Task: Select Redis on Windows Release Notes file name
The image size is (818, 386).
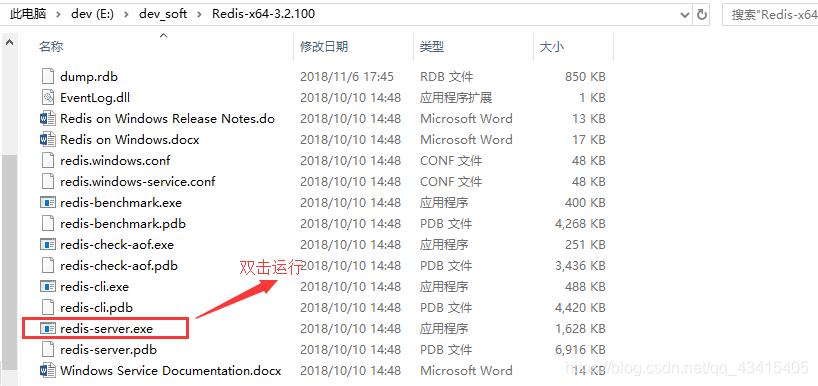Action: (x=167, y=119)
